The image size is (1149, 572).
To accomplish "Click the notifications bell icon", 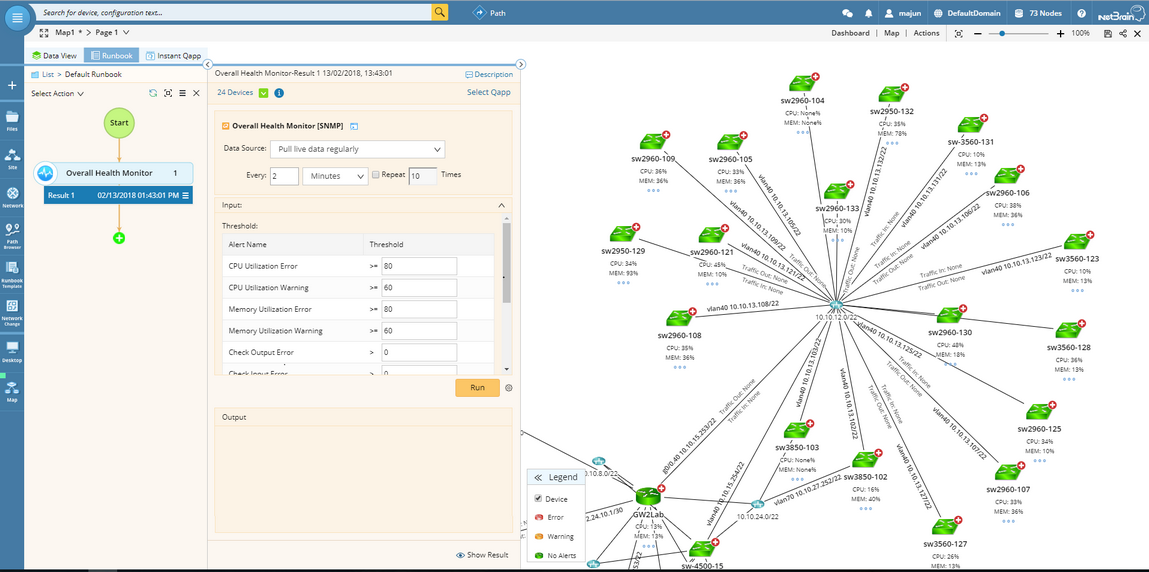I will (x=869, y=14).
